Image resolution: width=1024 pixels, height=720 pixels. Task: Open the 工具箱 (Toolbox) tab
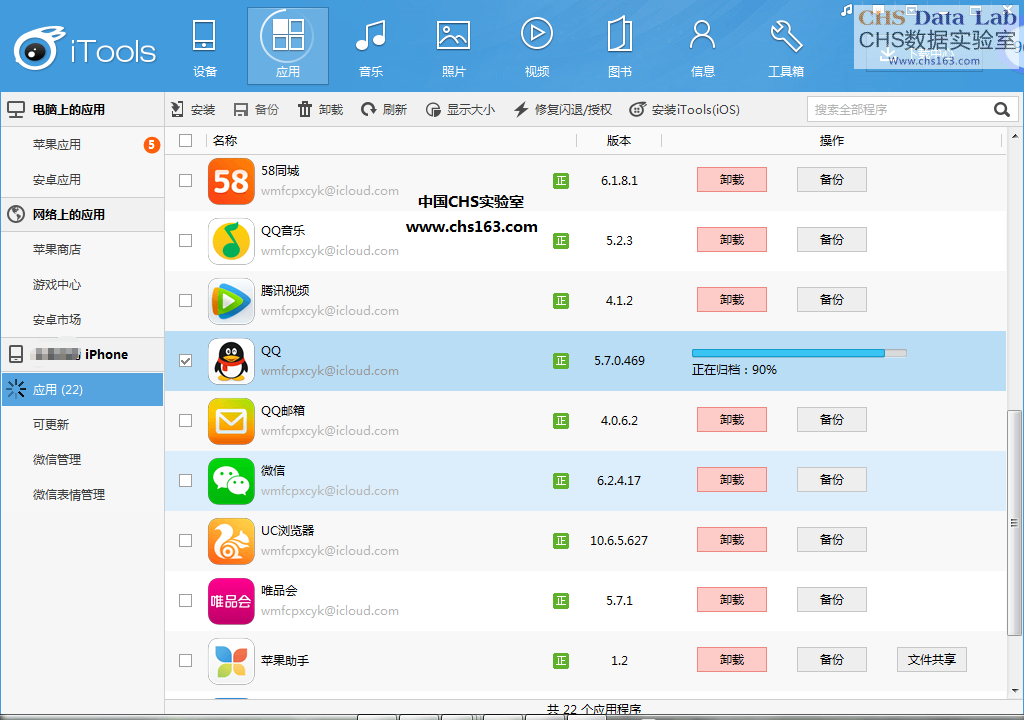[786, 47]
